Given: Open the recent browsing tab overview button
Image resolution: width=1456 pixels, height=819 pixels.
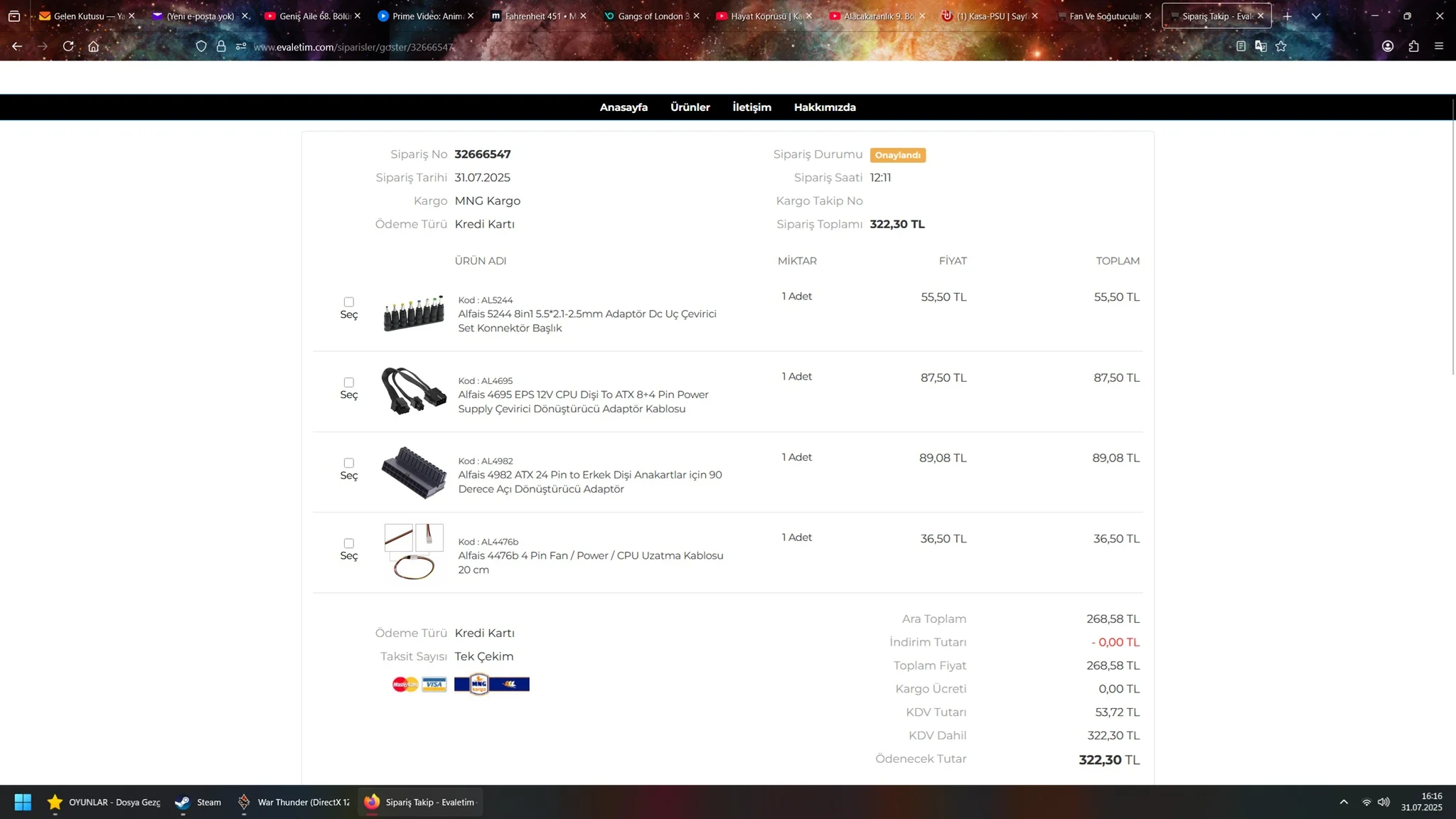Looking at the screenshot, I should pos(14,16).
